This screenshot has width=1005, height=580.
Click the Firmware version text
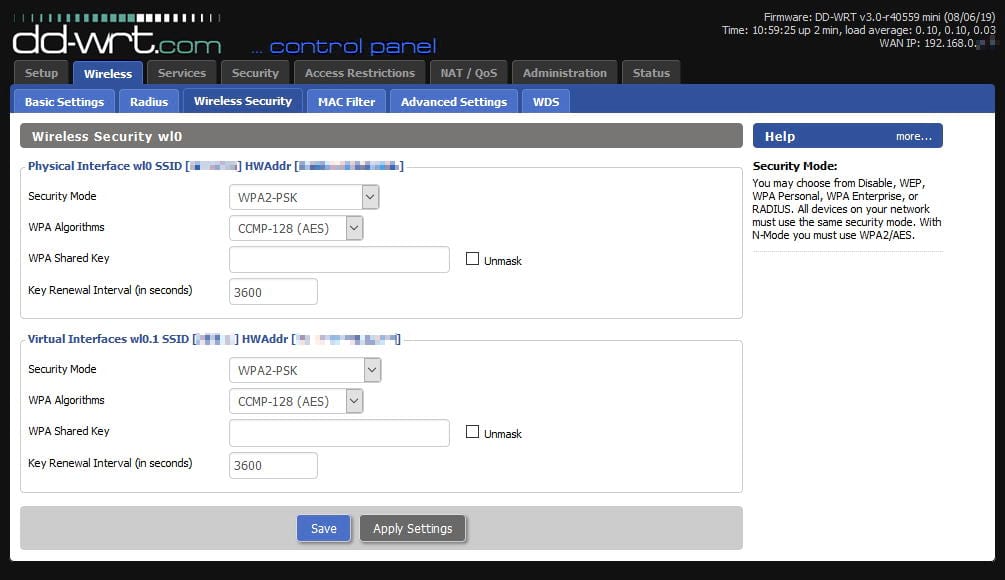pyautogui.click(x=879, y=17)
